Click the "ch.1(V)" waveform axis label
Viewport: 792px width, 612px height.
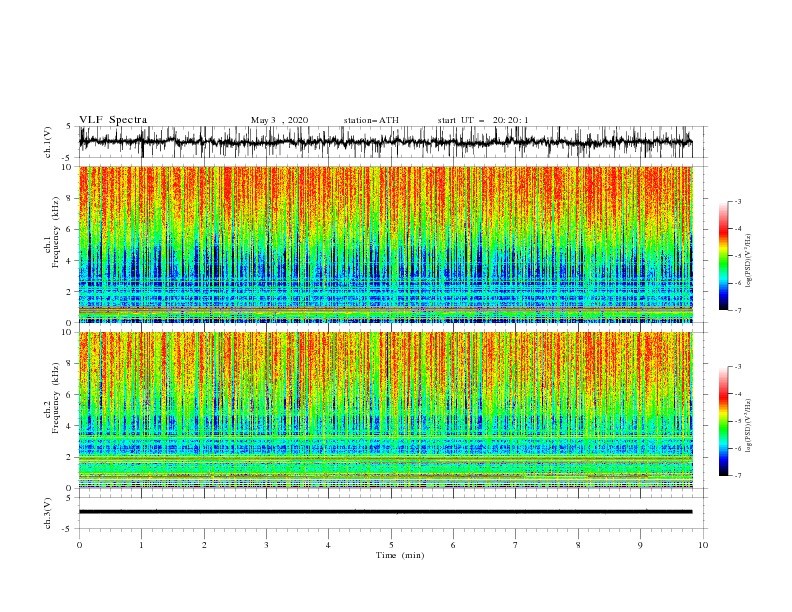48,142
